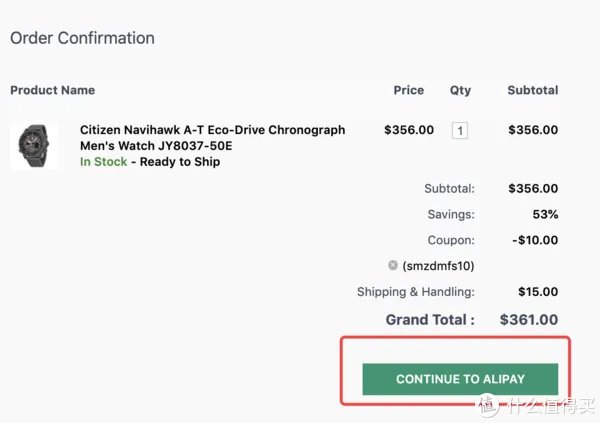Select the Price column header
Viewport: 600px width, 423px height.
(408, 90)
